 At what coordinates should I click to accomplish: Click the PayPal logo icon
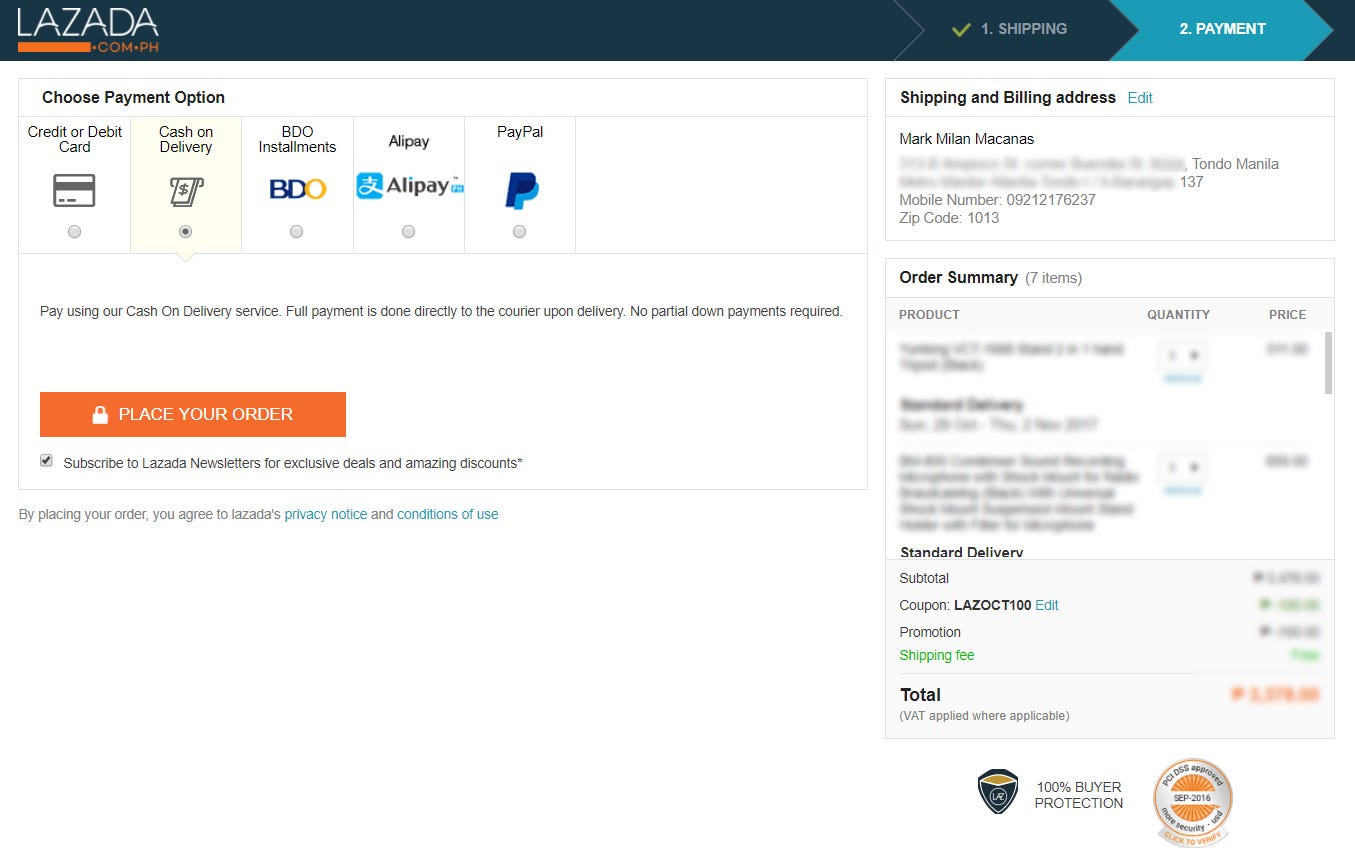point(521,190)
